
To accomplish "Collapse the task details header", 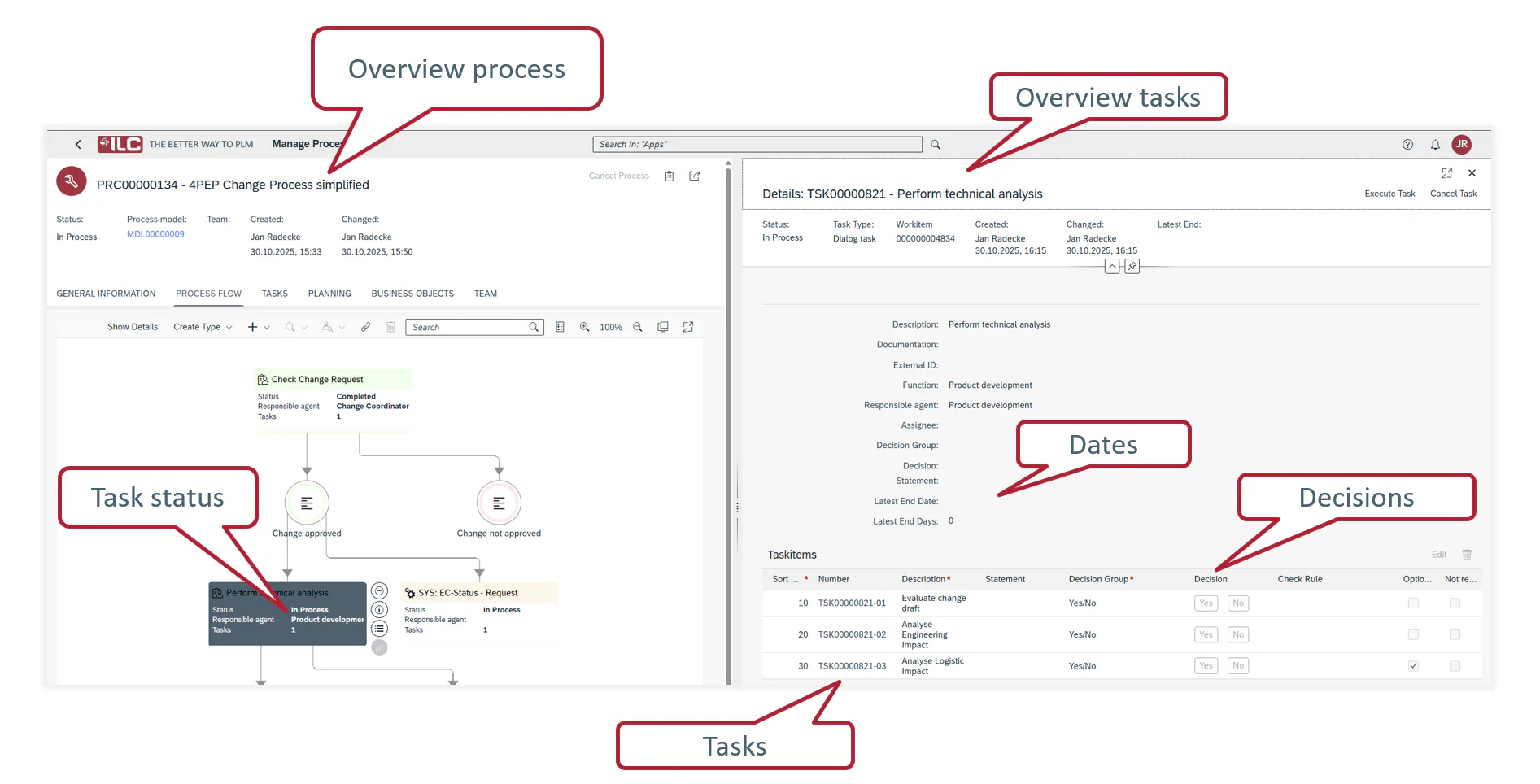I will (1112, 267).
